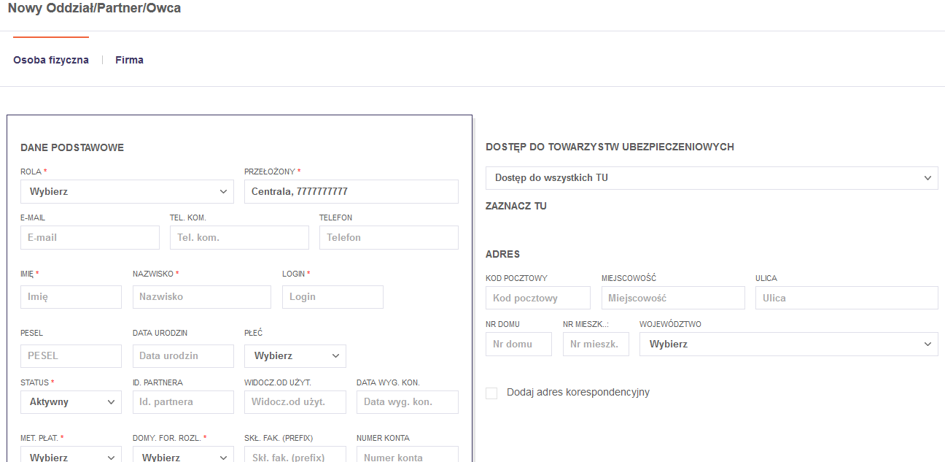The width and height of the screenshot is (945, 462).
Task: Switch to the Firma tab
Action: [x=129, y=60]
